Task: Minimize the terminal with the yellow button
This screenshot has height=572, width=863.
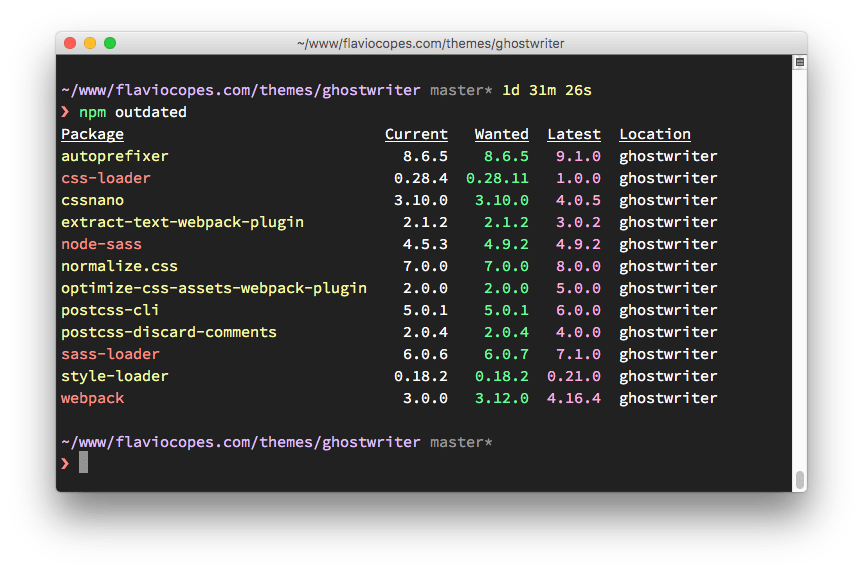Action: 90,43
